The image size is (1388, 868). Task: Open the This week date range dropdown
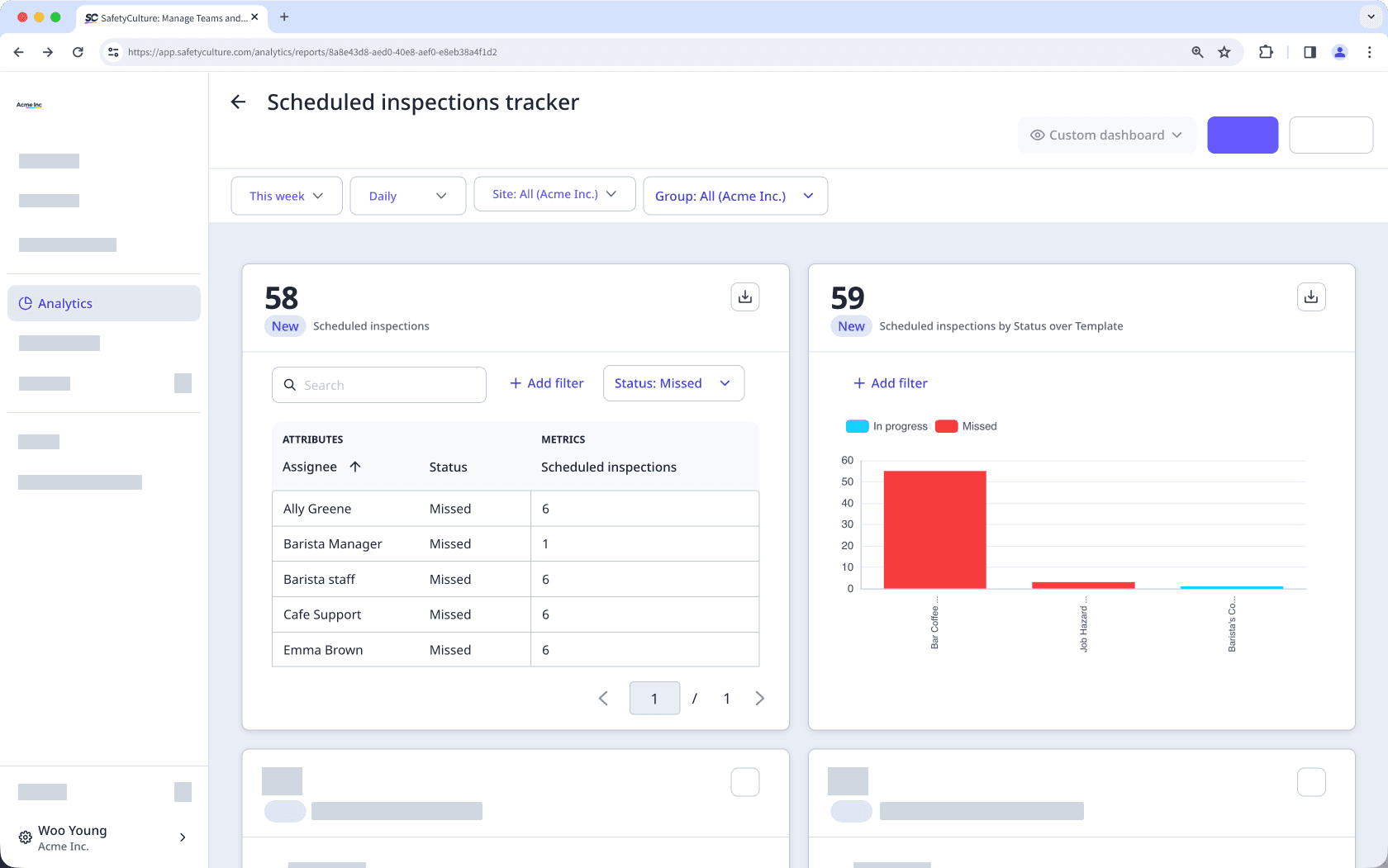pos(286,196)
